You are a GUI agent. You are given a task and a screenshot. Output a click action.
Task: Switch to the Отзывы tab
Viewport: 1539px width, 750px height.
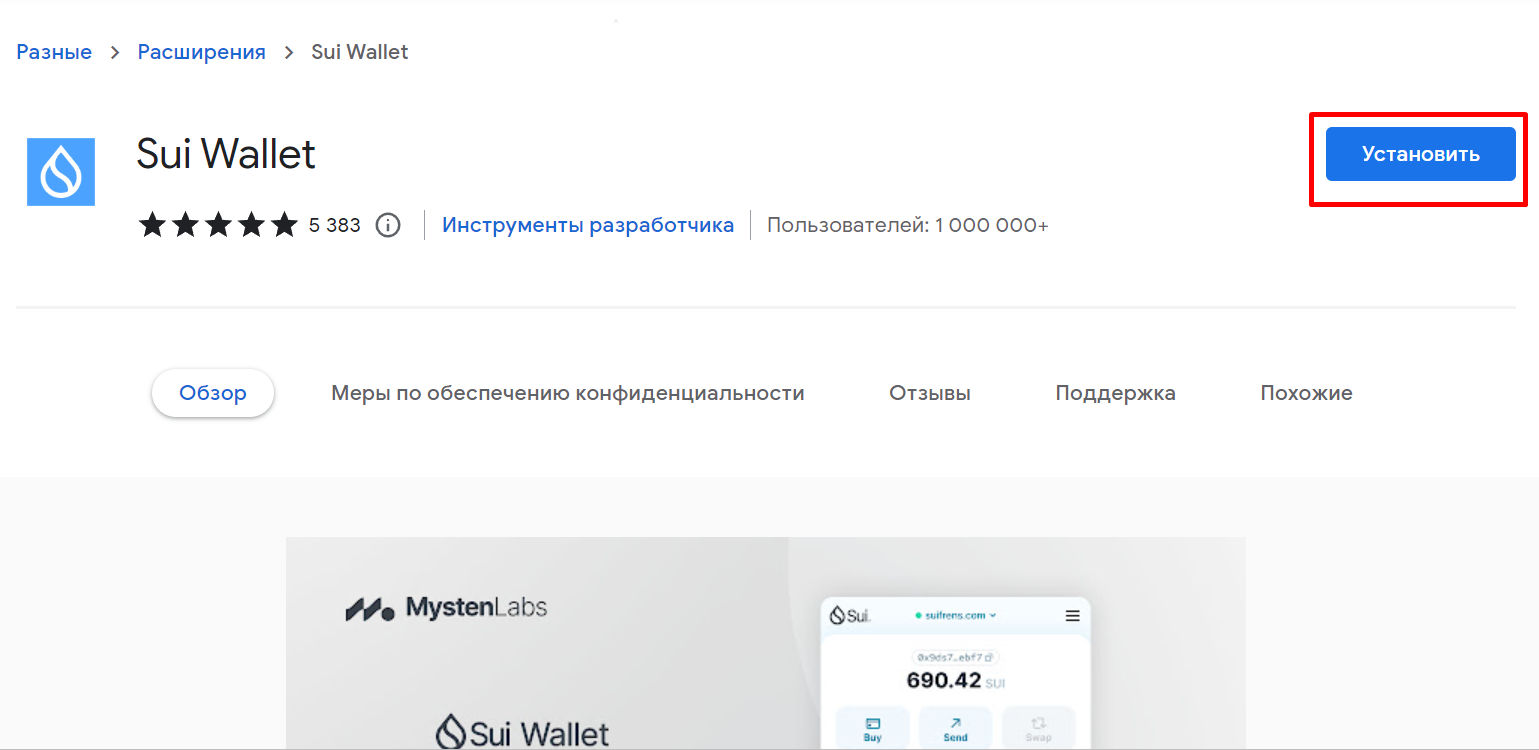(929, 392)
